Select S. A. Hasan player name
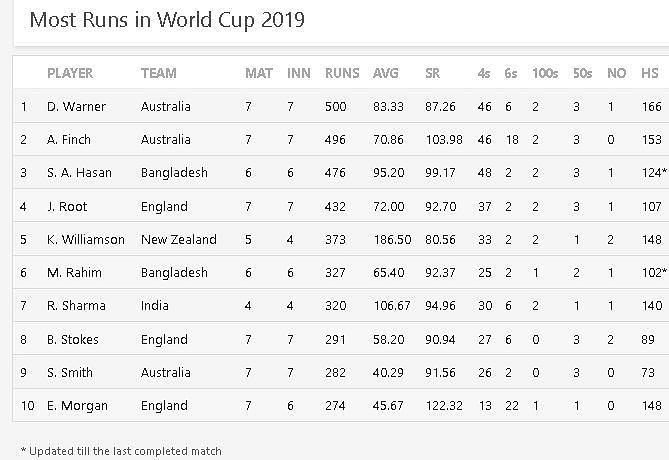Screen dimensions: 669x460 coord(79,173)
